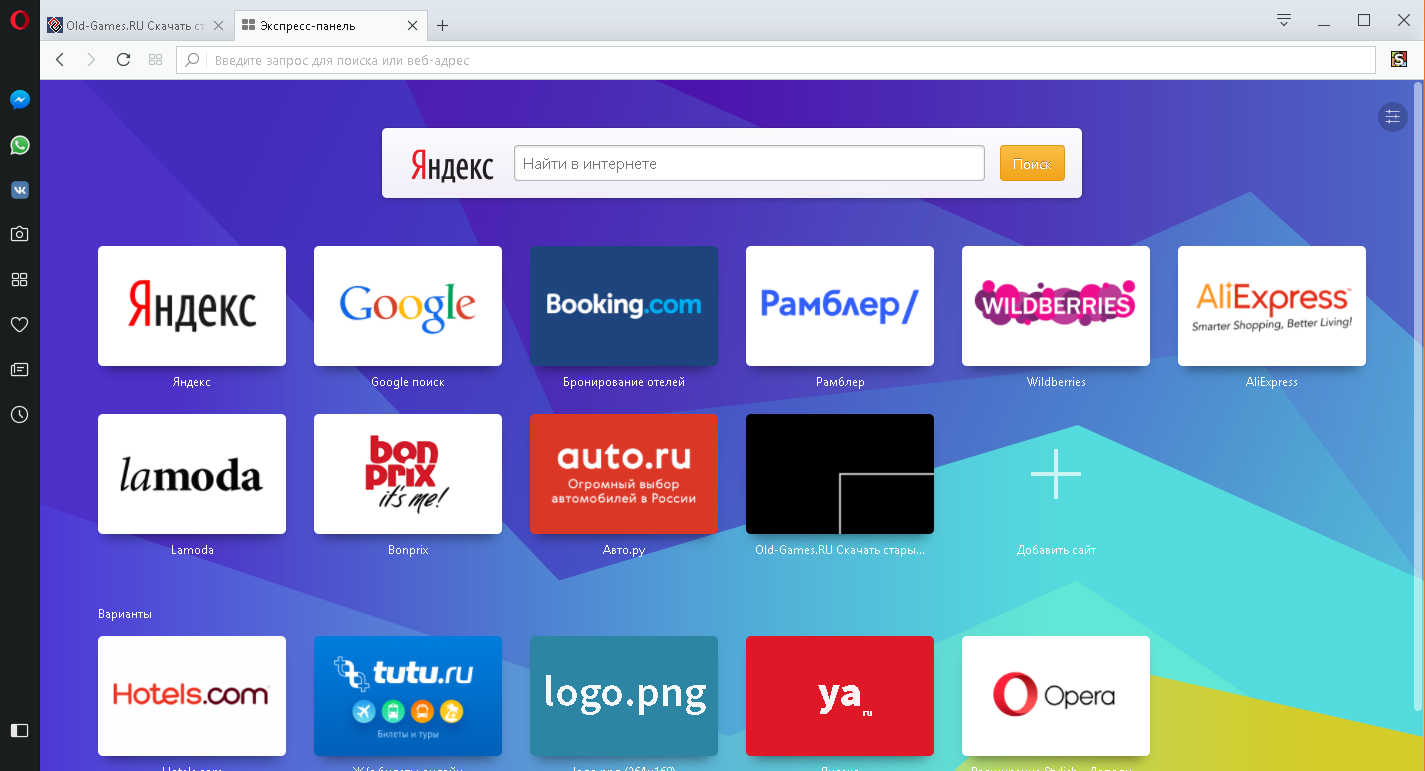Close the Old-Games.RU tab

(x=219, y=25)
